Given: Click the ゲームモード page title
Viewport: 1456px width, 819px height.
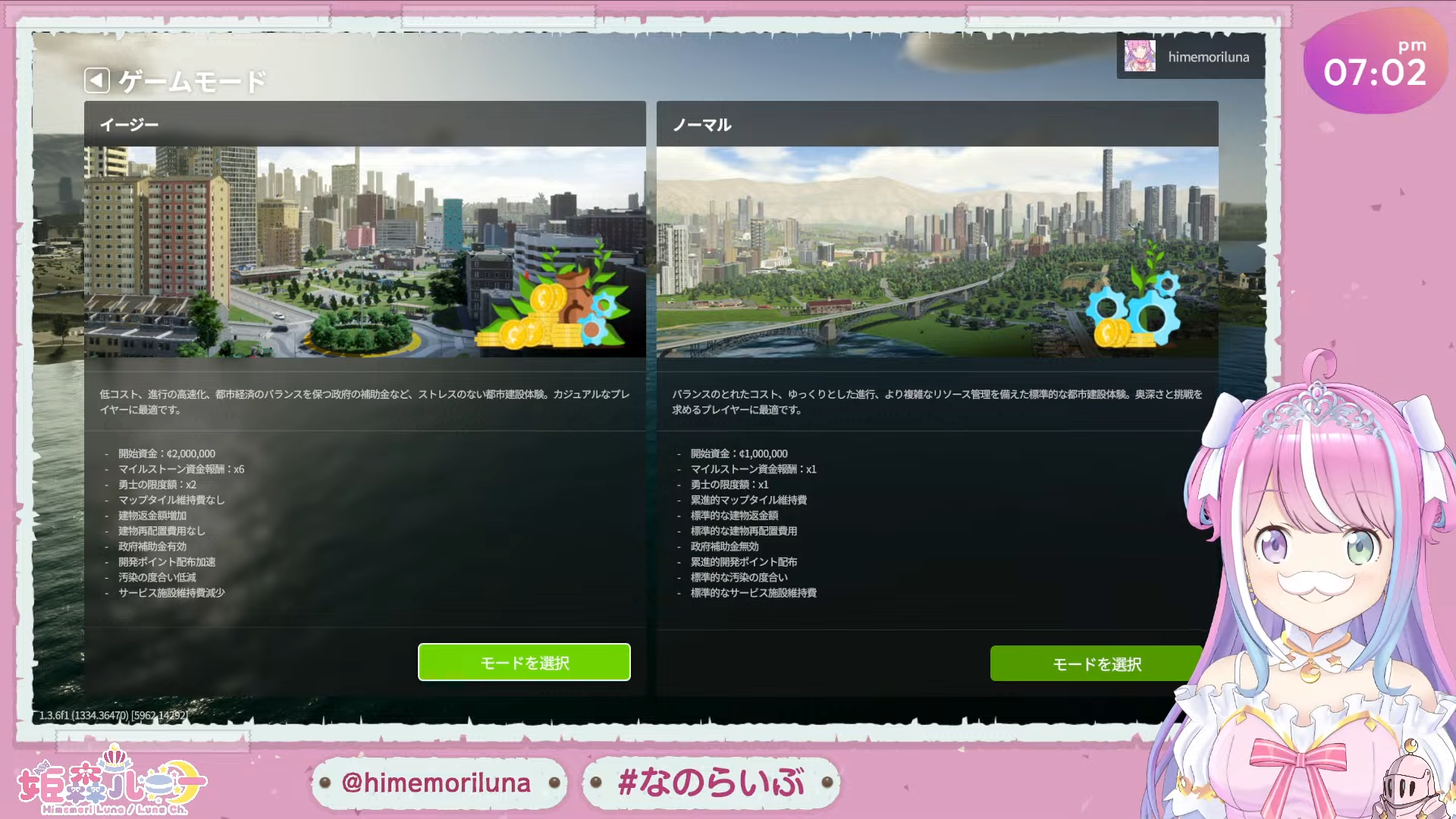Looking at the screenshot, I should 193,81.
